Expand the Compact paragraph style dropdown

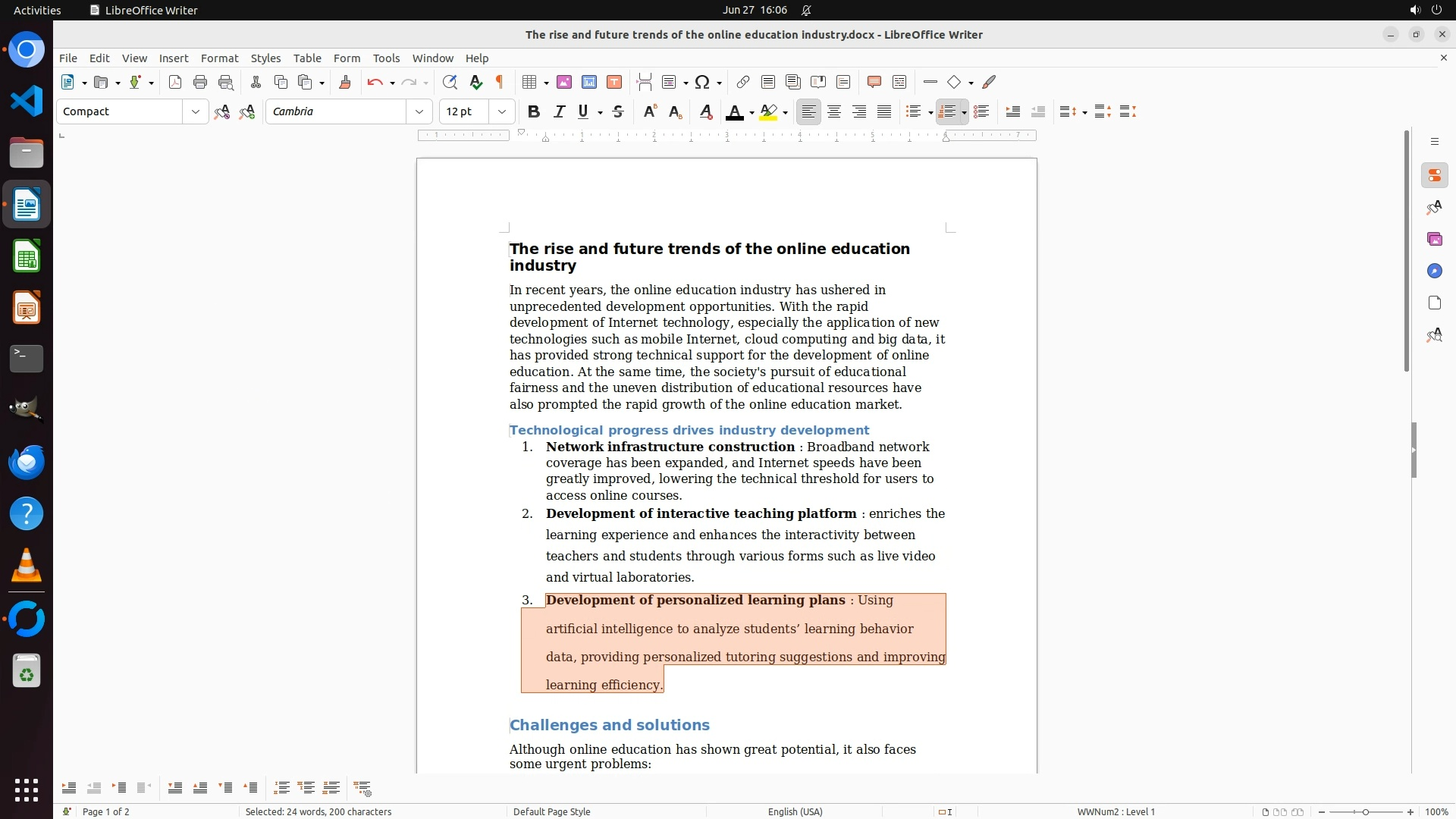pyautogui.click(x=196, y=112)
